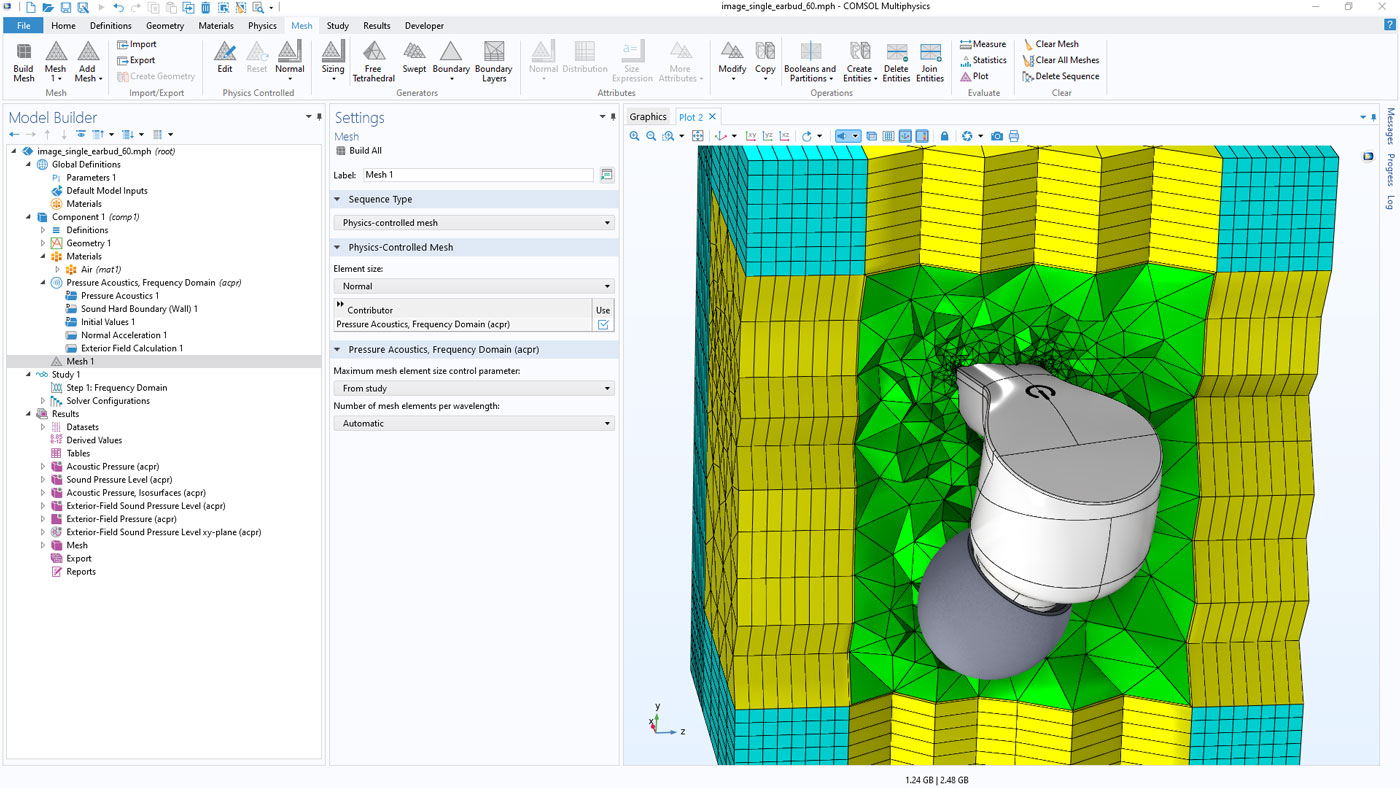This screenshot has width=1400, height=788.
Task: Click Clear All Meshes
Action: 1060,60
